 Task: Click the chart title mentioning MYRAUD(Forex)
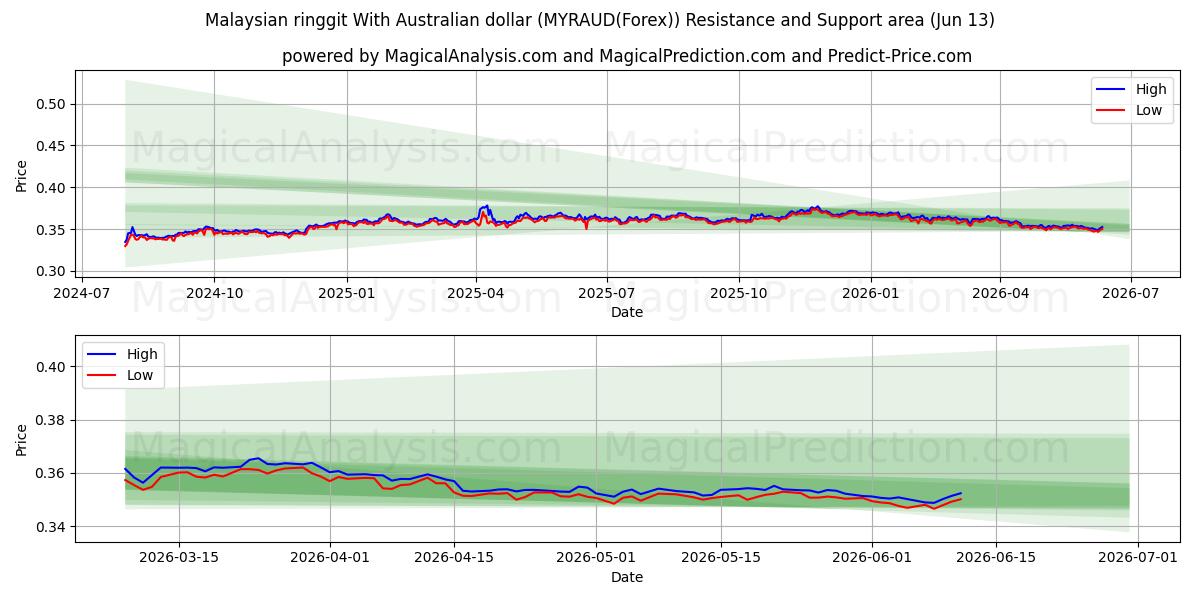tap(600, 20)
